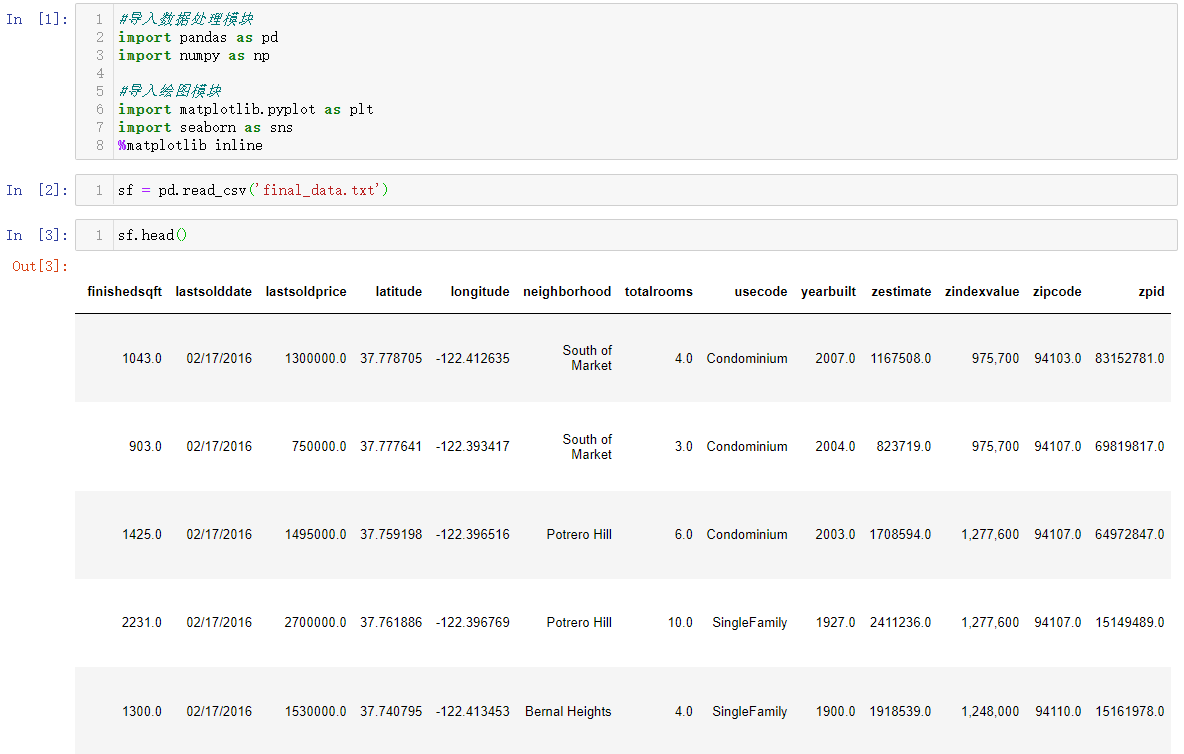Click the zpid value 69819817.0
The width and height of the screenshot is (1184, 754).
(1130, 447)
